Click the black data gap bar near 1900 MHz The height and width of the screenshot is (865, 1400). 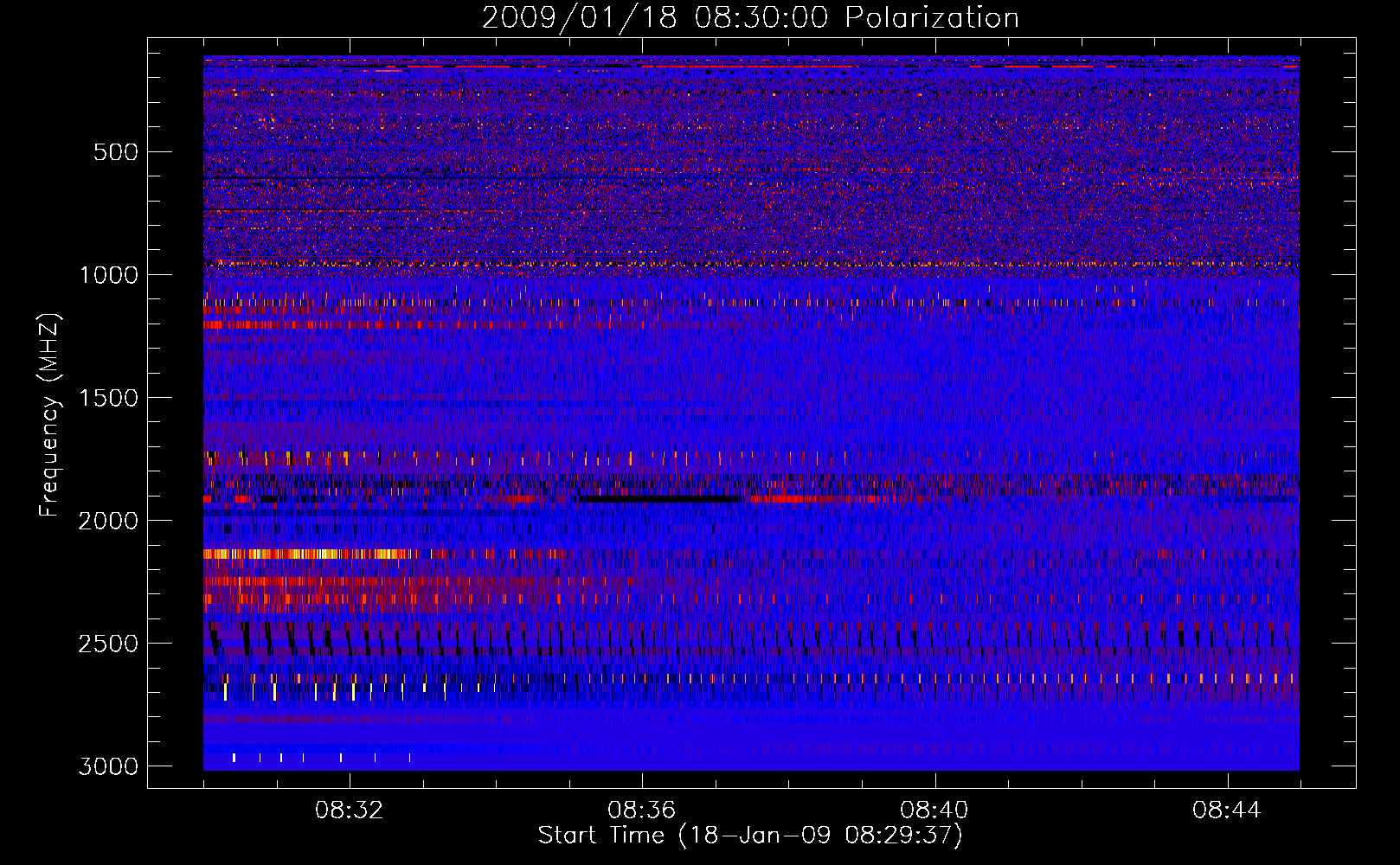662,499
